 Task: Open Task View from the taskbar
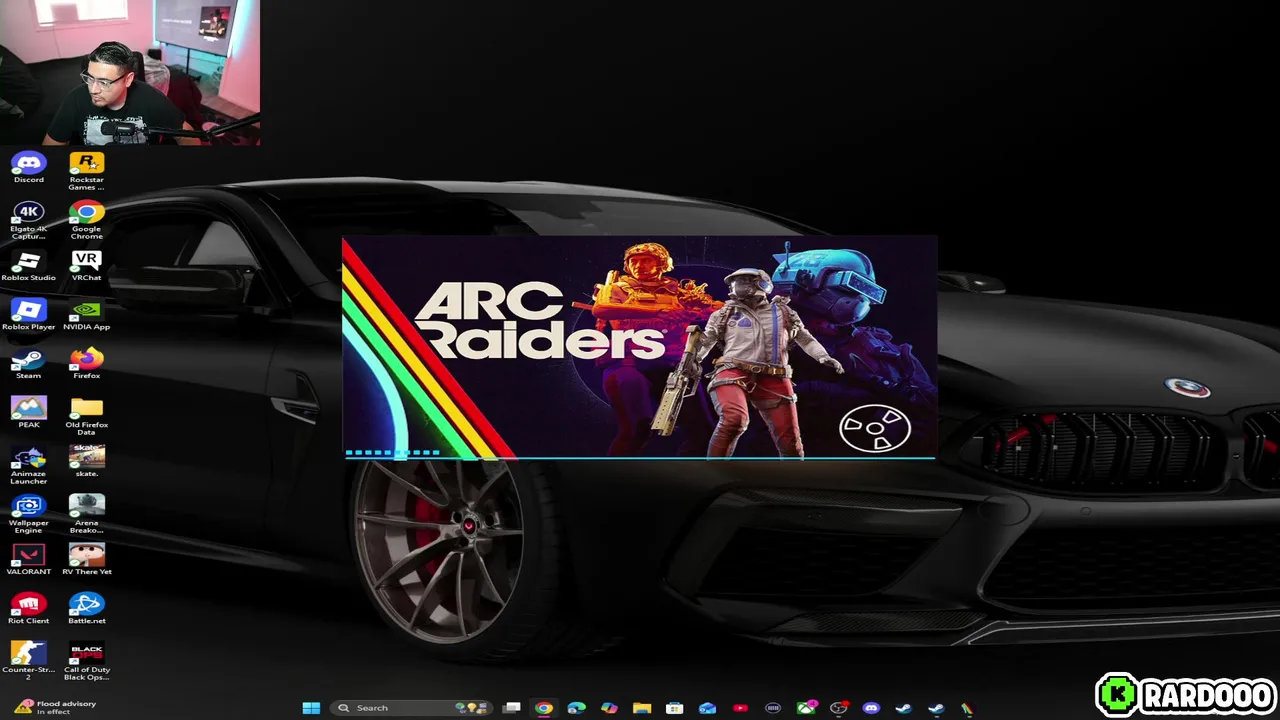[x=511, y=708]
